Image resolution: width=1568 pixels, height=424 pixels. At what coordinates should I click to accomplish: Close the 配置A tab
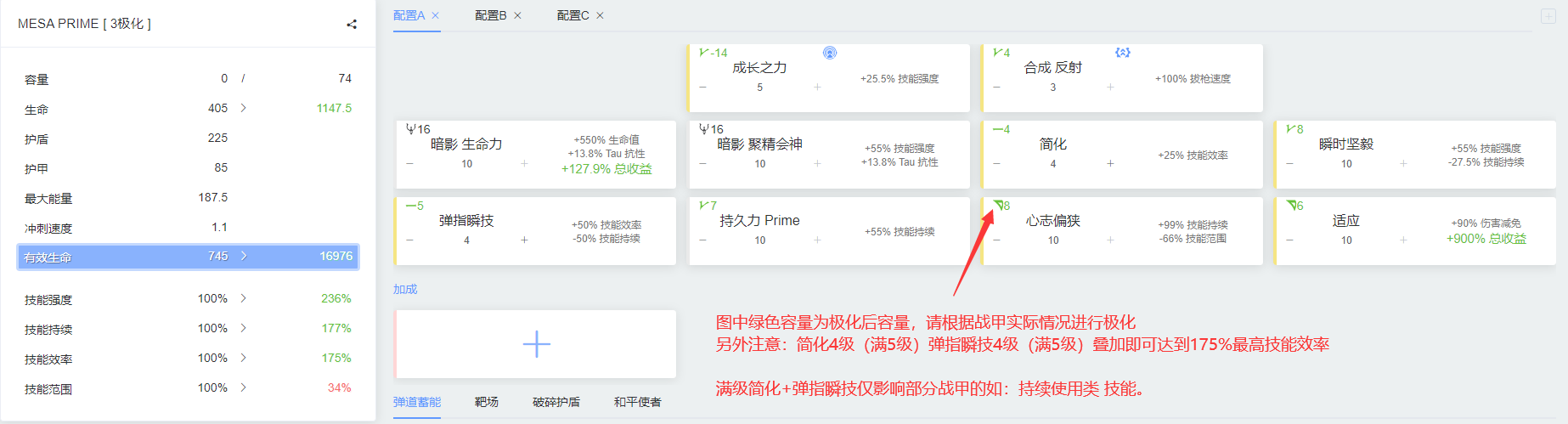(x=436, y=15)
